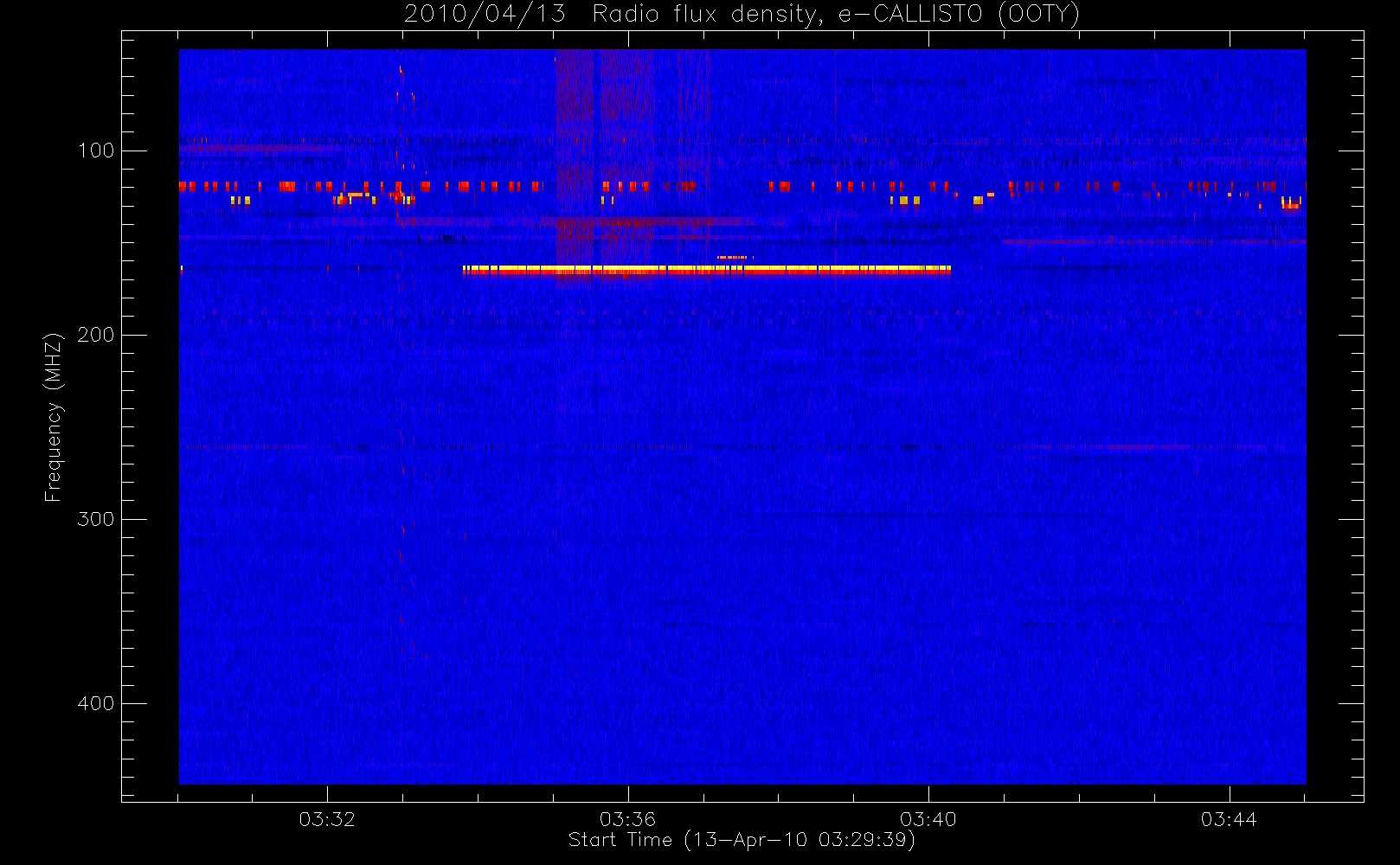1400x865 pixels.
Task: Click the '03:44' time axis label
Action: 1229,819
